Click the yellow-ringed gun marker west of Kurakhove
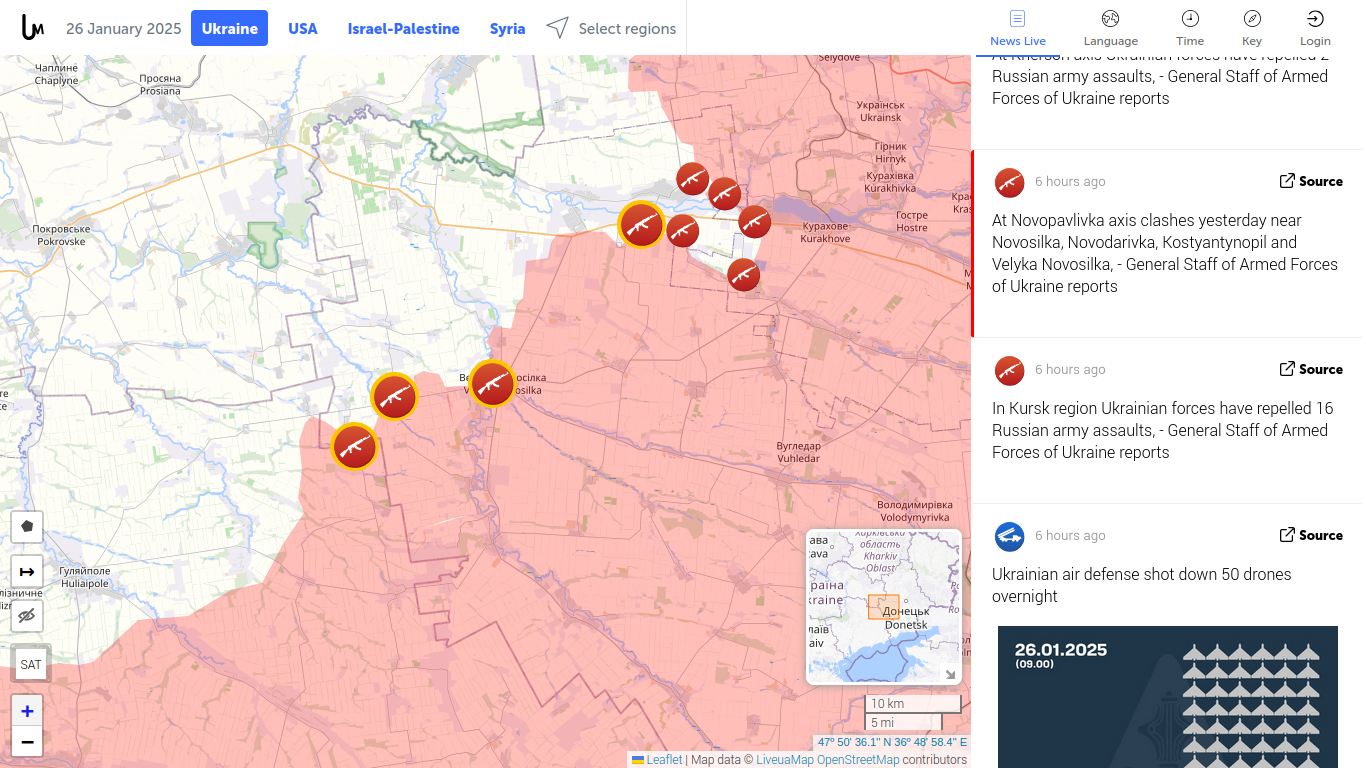This screenshot has height=768, width=1366. point(641,225)
